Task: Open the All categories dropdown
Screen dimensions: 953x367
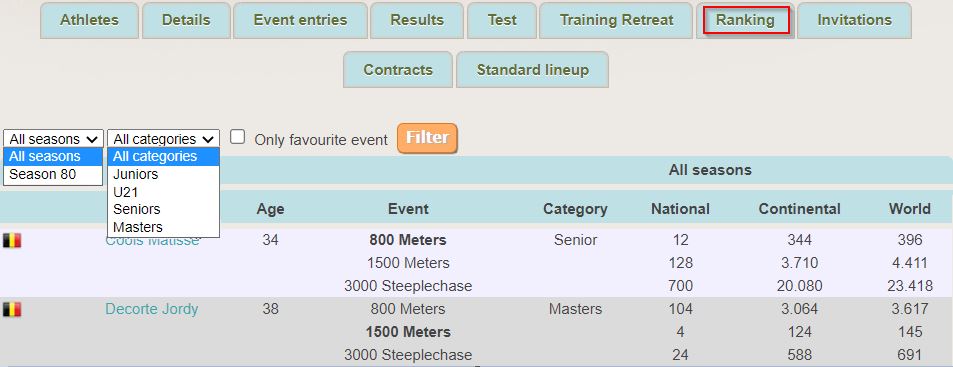Action: 163,139
